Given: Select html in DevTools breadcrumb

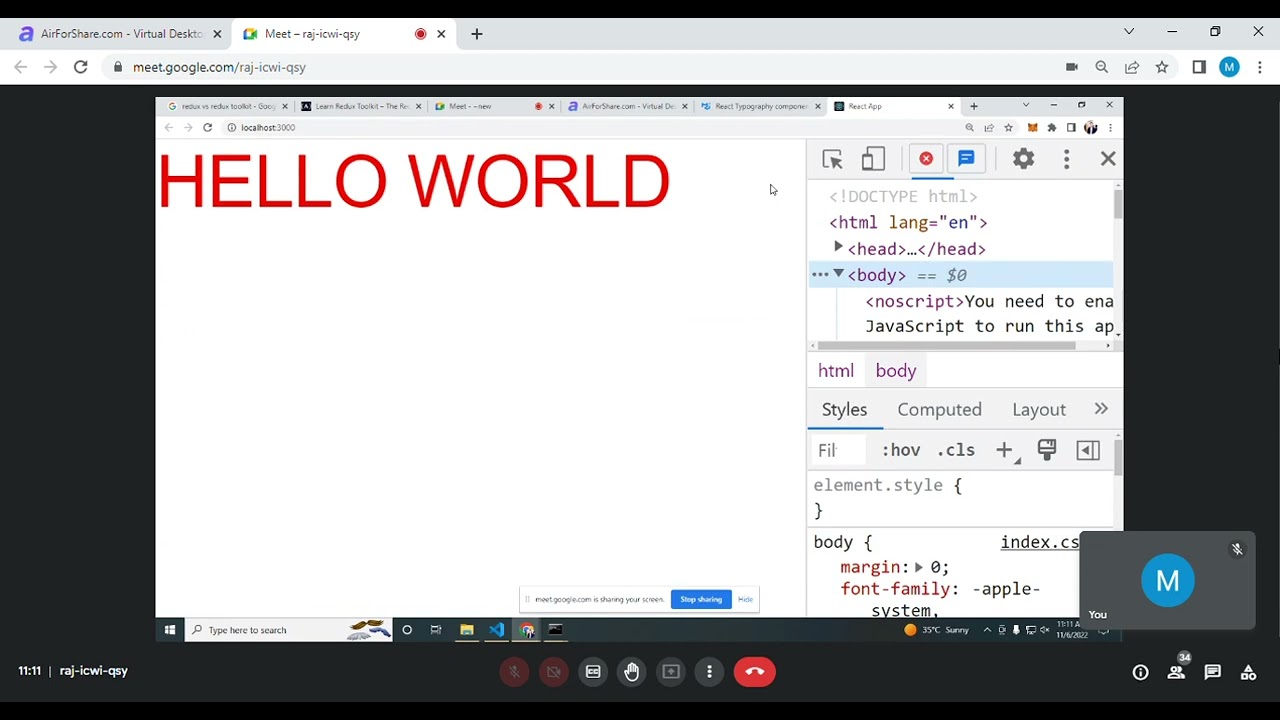Looking at the screenshot, I should coord(836,371).
